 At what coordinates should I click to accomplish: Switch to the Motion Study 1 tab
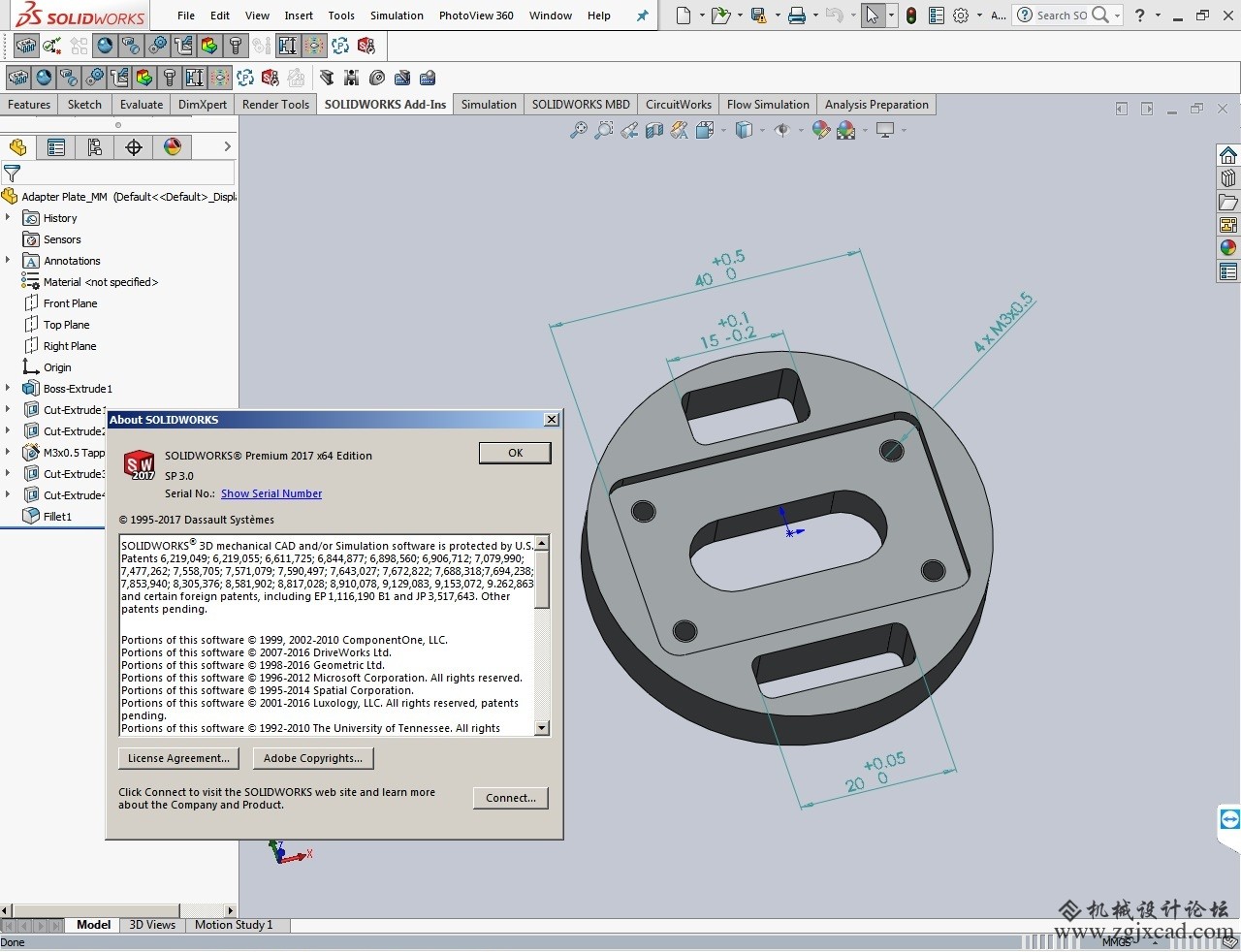234,925
